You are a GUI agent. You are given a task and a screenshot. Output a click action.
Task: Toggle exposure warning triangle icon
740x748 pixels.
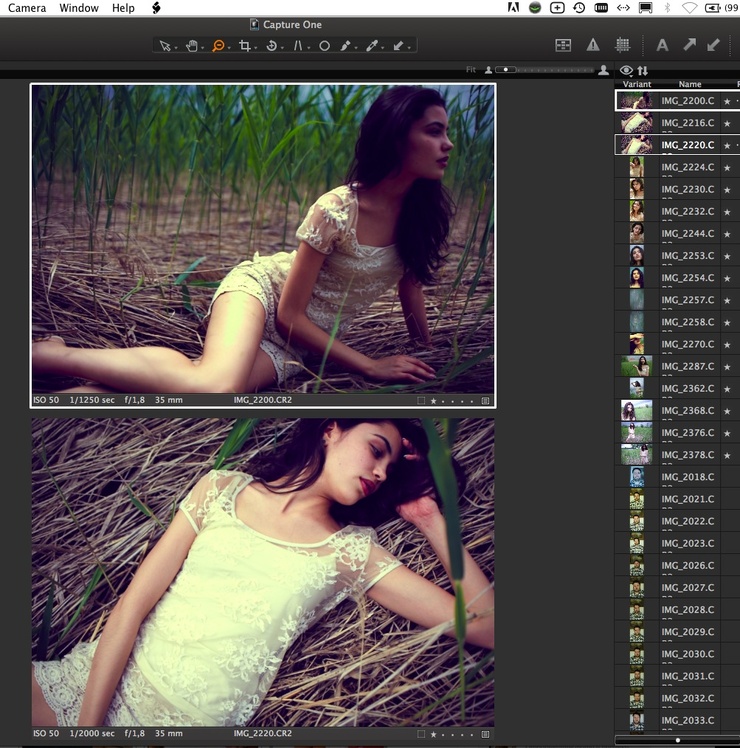593,45
